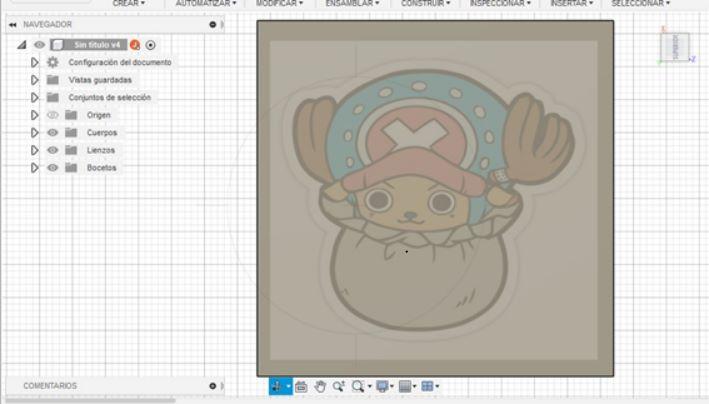Select the Origen tree row label
709x404 pixels.
(99, 115)
